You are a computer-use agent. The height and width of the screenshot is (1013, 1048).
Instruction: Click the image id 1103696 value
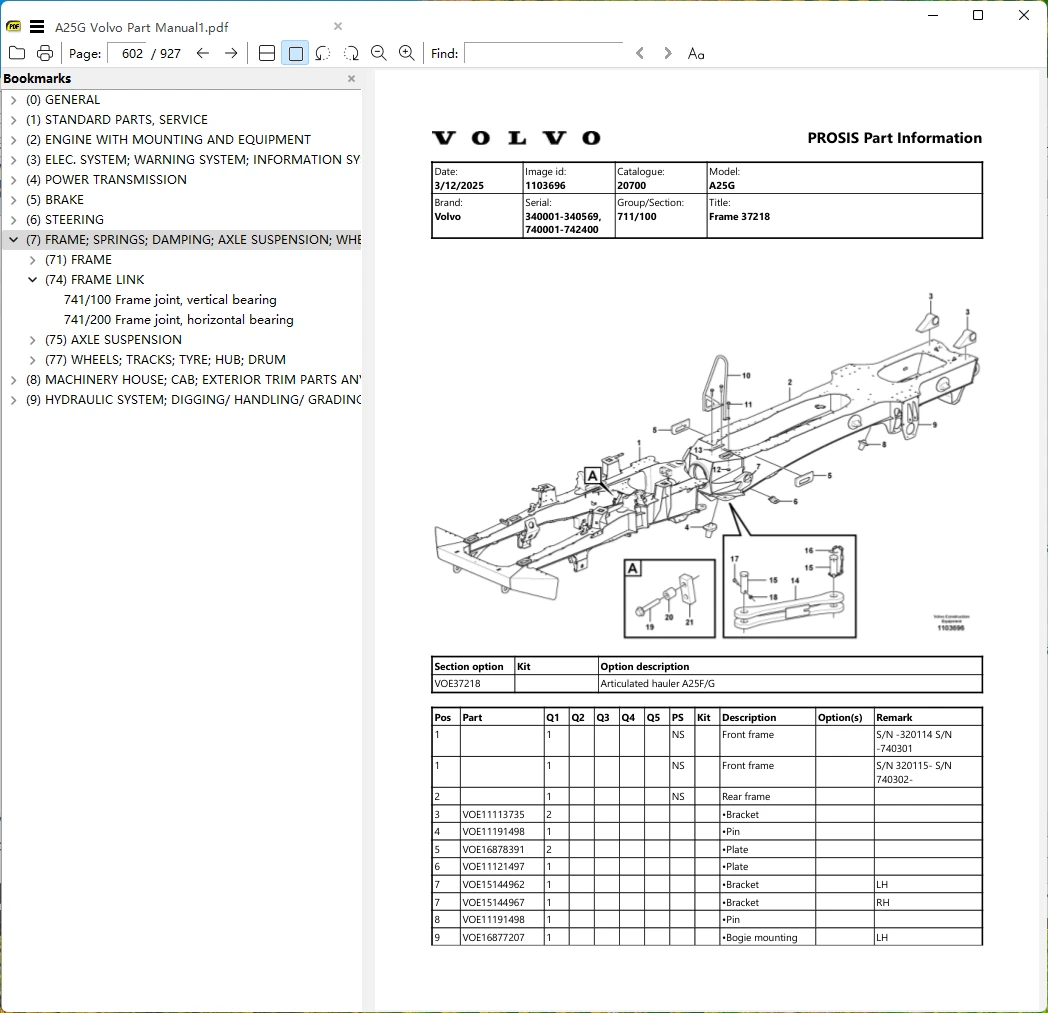click(545, 186)
